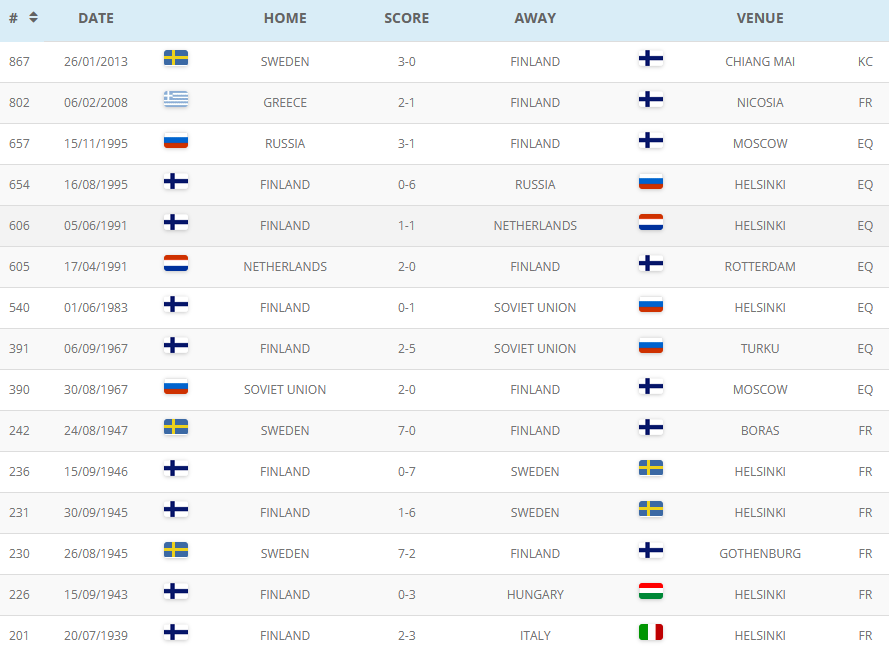Click the Russia flag in the 15/11/1995 match
This screenshot has height=653, width=889.
[176, 141]
